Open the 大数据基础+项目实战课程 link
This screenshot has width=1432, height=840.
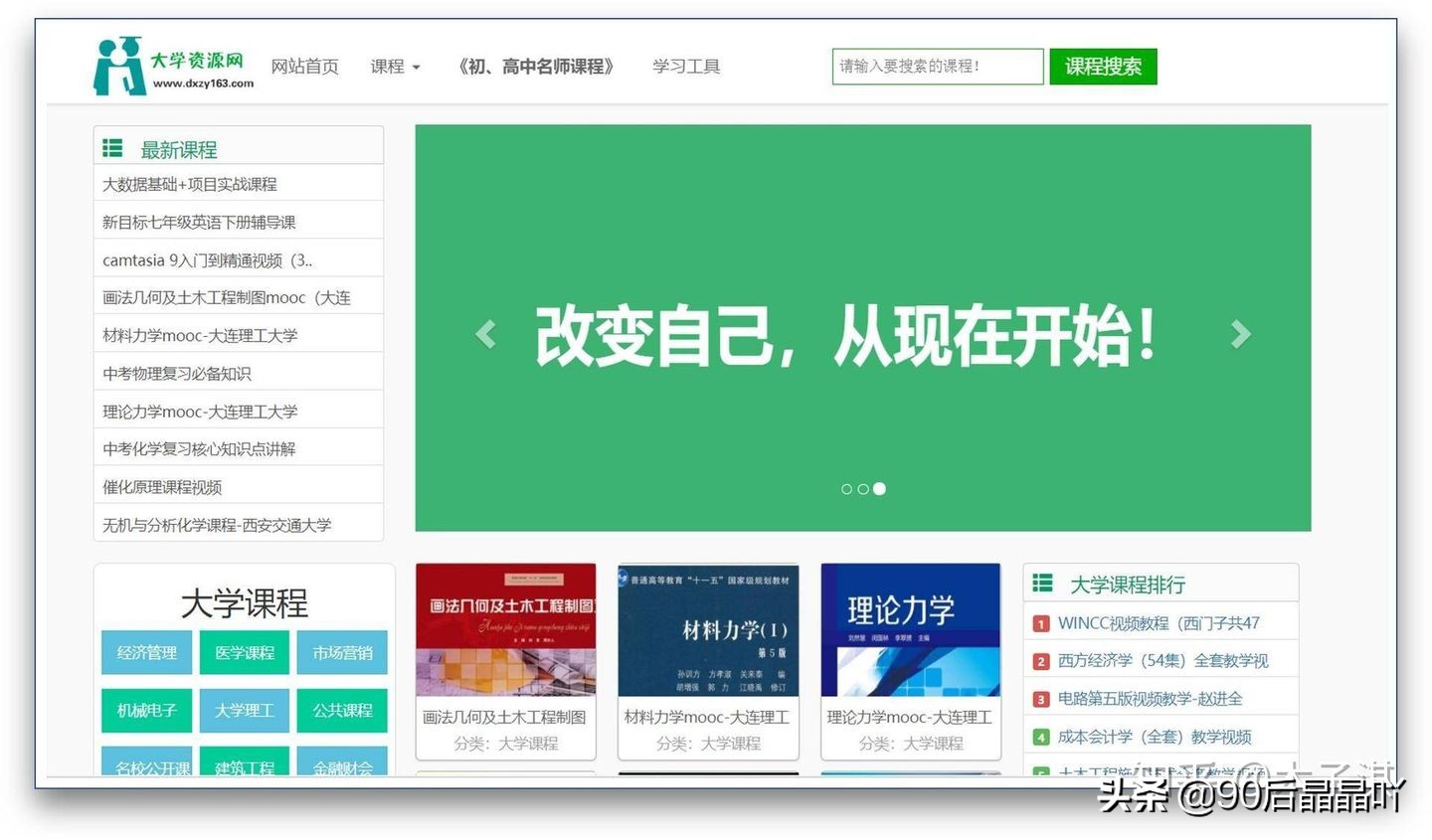[189, 183]
